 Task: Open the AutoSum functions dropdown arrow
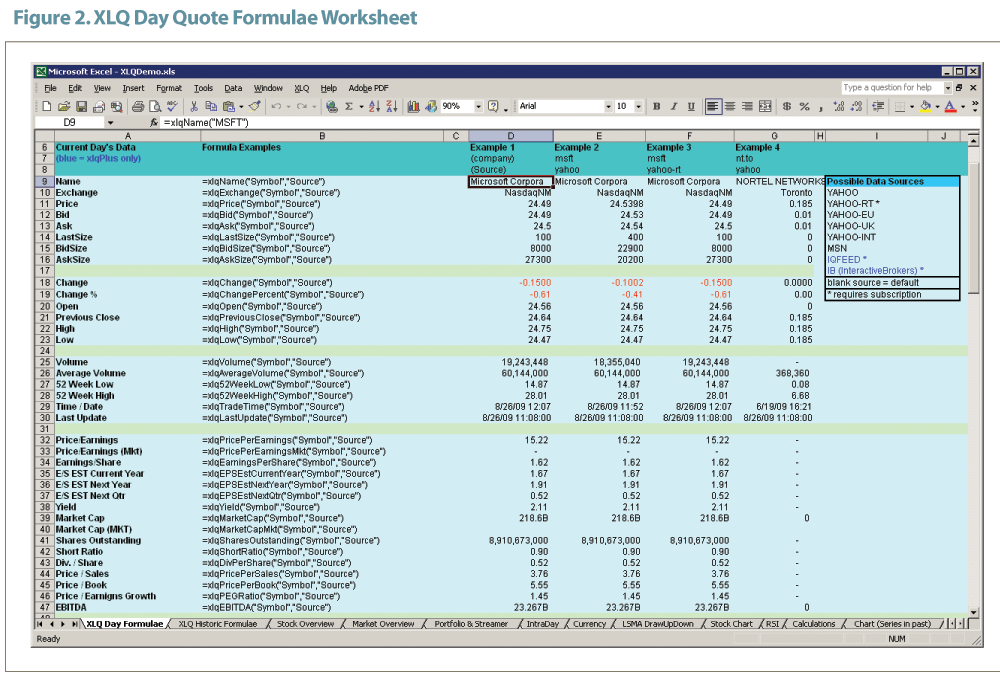point(361,107)
